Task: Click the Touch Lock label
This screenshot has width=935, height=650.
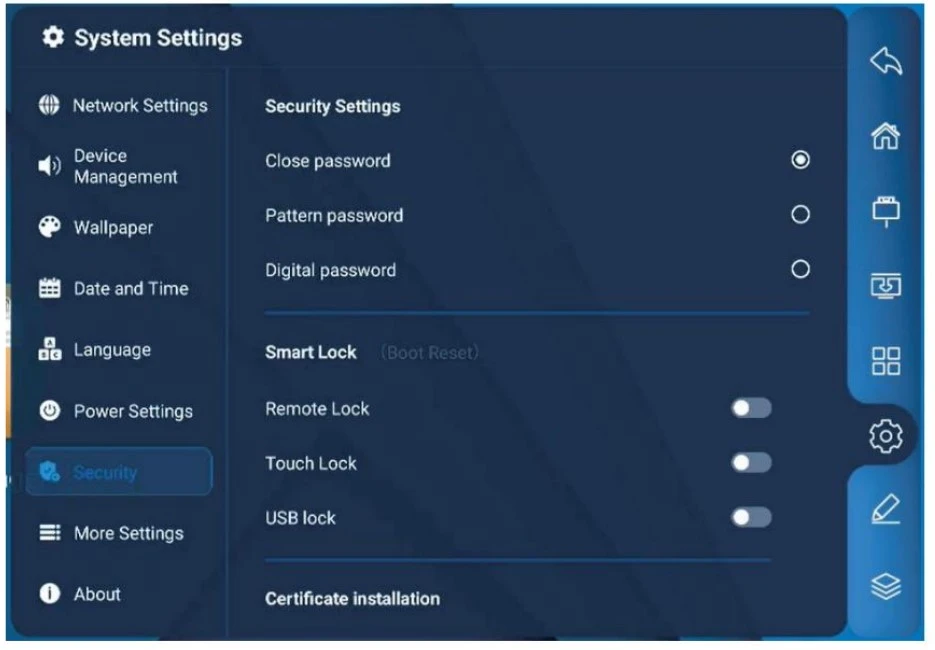Action: [x=311, y=463]
